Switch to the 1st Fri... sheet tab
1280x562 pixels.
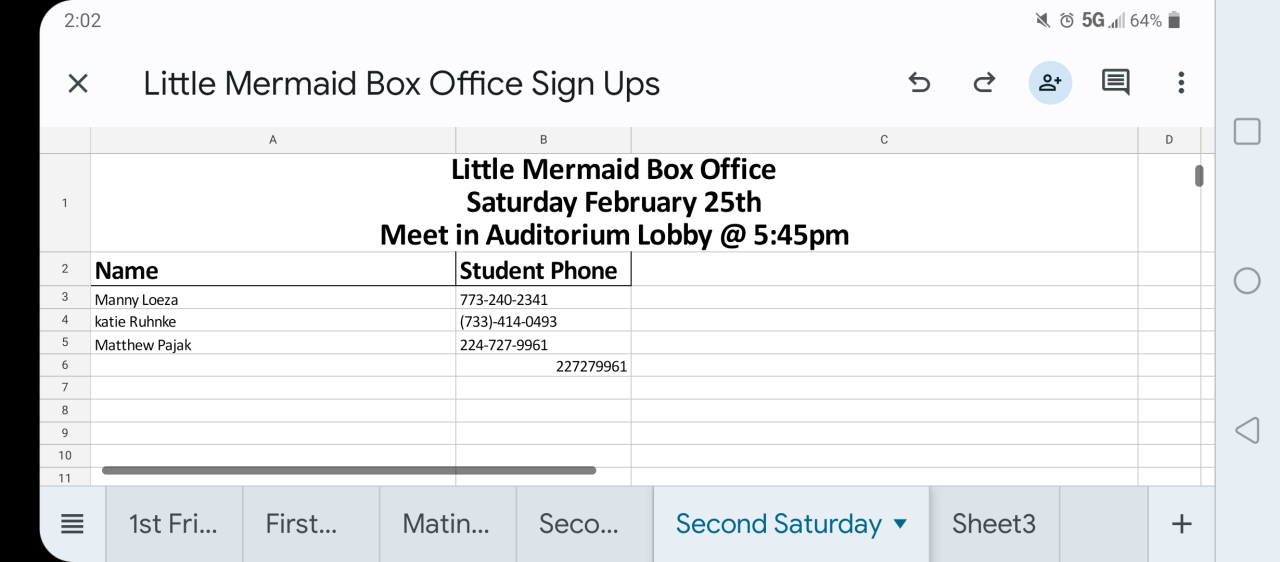pos(173,524)
